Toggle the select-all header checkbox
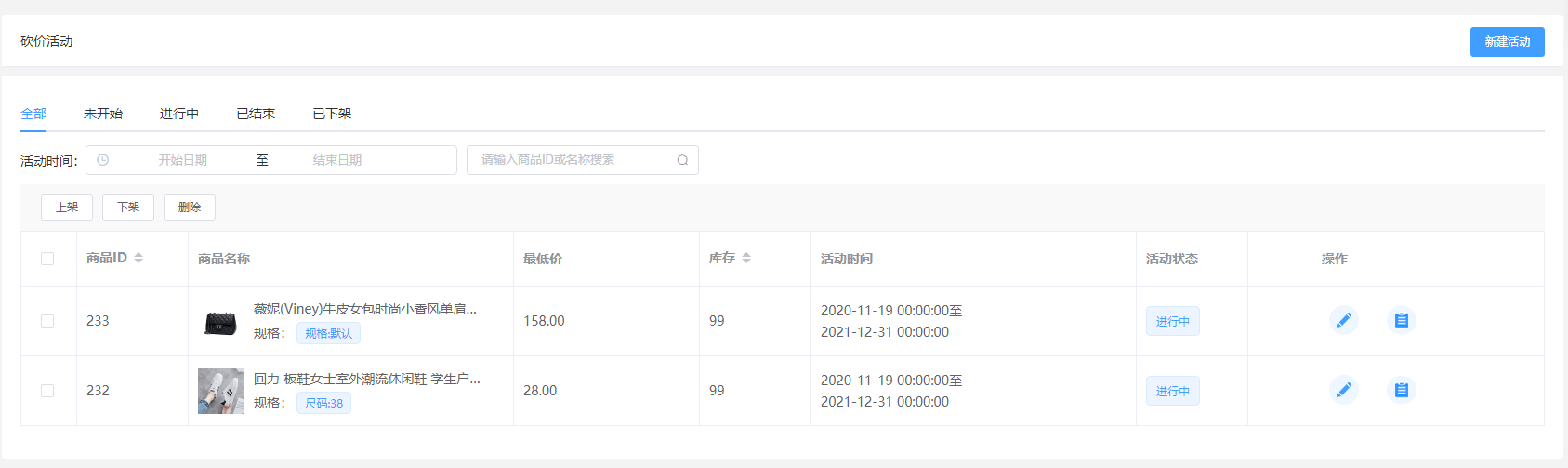Image resolution: width=1568 pixels, height=468 pixels. tap(47, 259)
